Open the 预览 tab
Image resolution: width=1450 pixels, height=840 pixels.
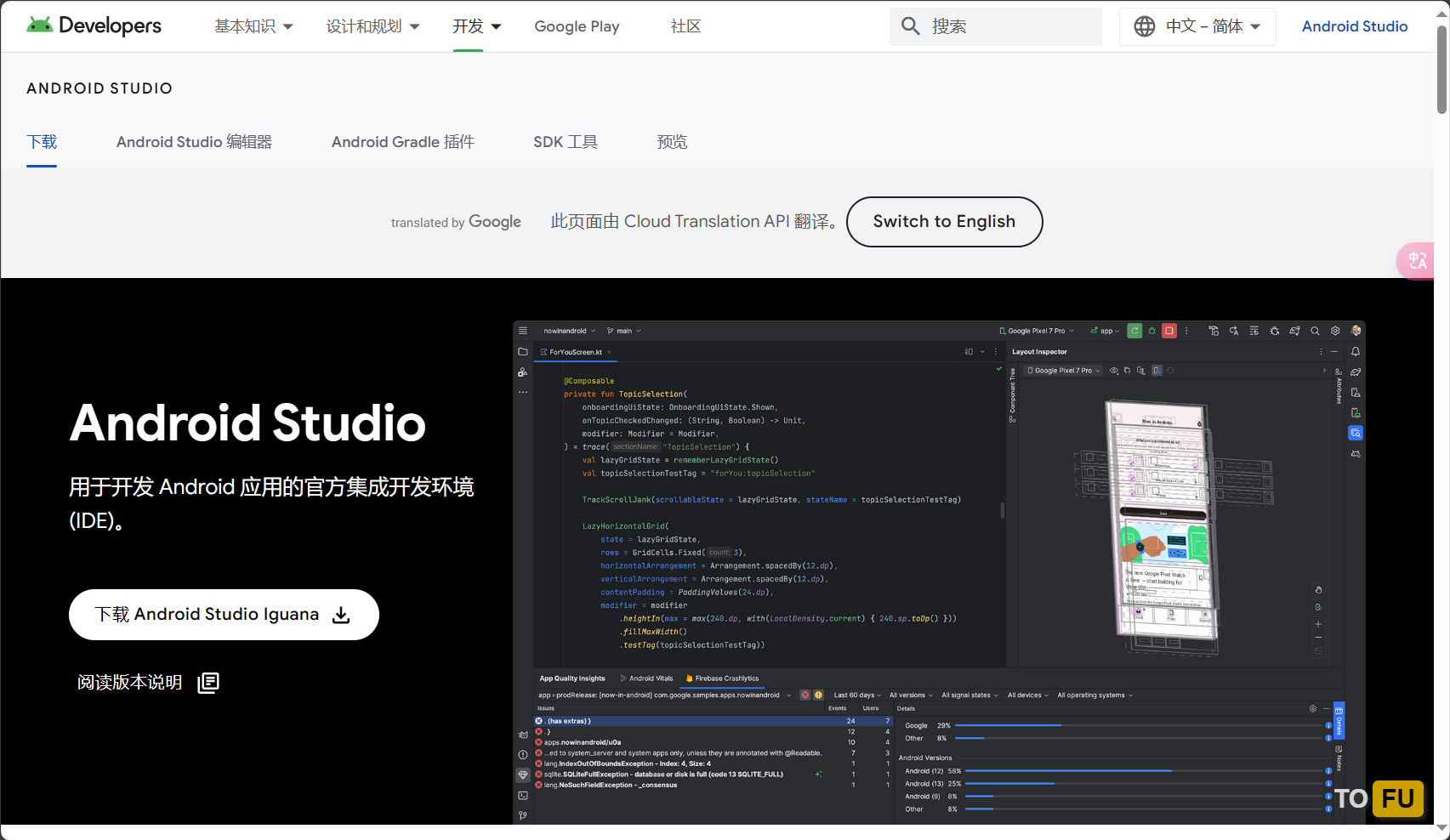point(672,142)
